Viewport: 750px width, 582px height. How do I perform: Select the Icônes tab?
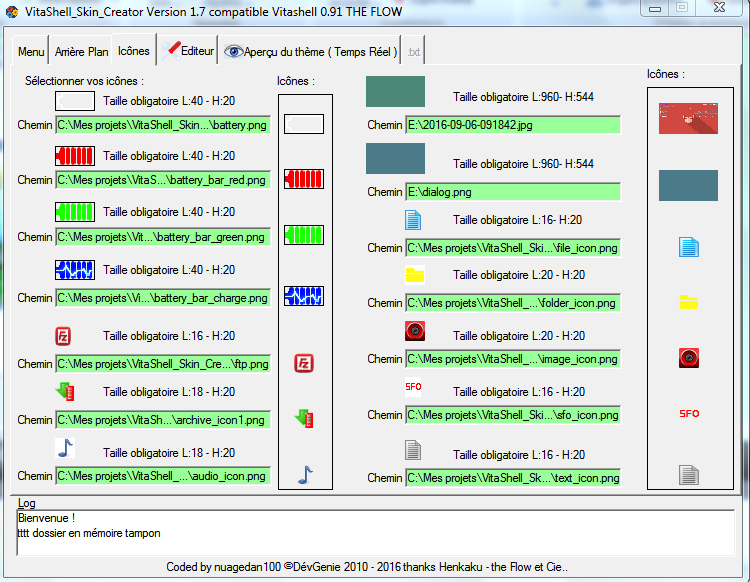click(134, 50)
